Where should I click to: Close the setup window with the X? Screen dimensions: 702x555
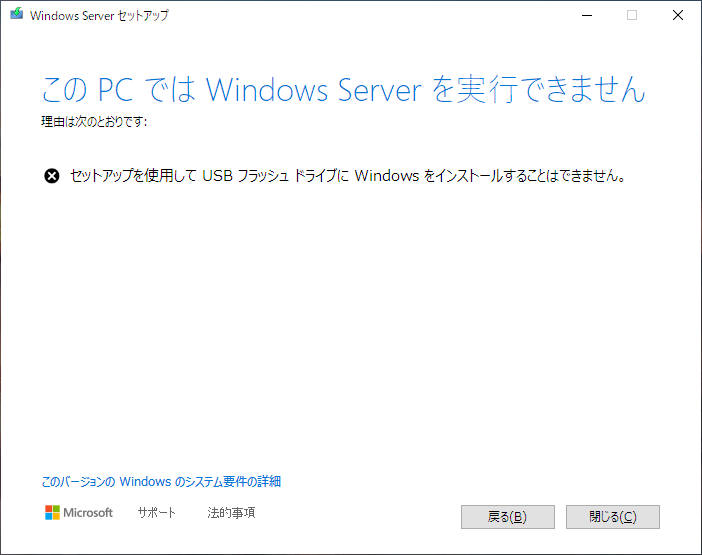point(678,15)
